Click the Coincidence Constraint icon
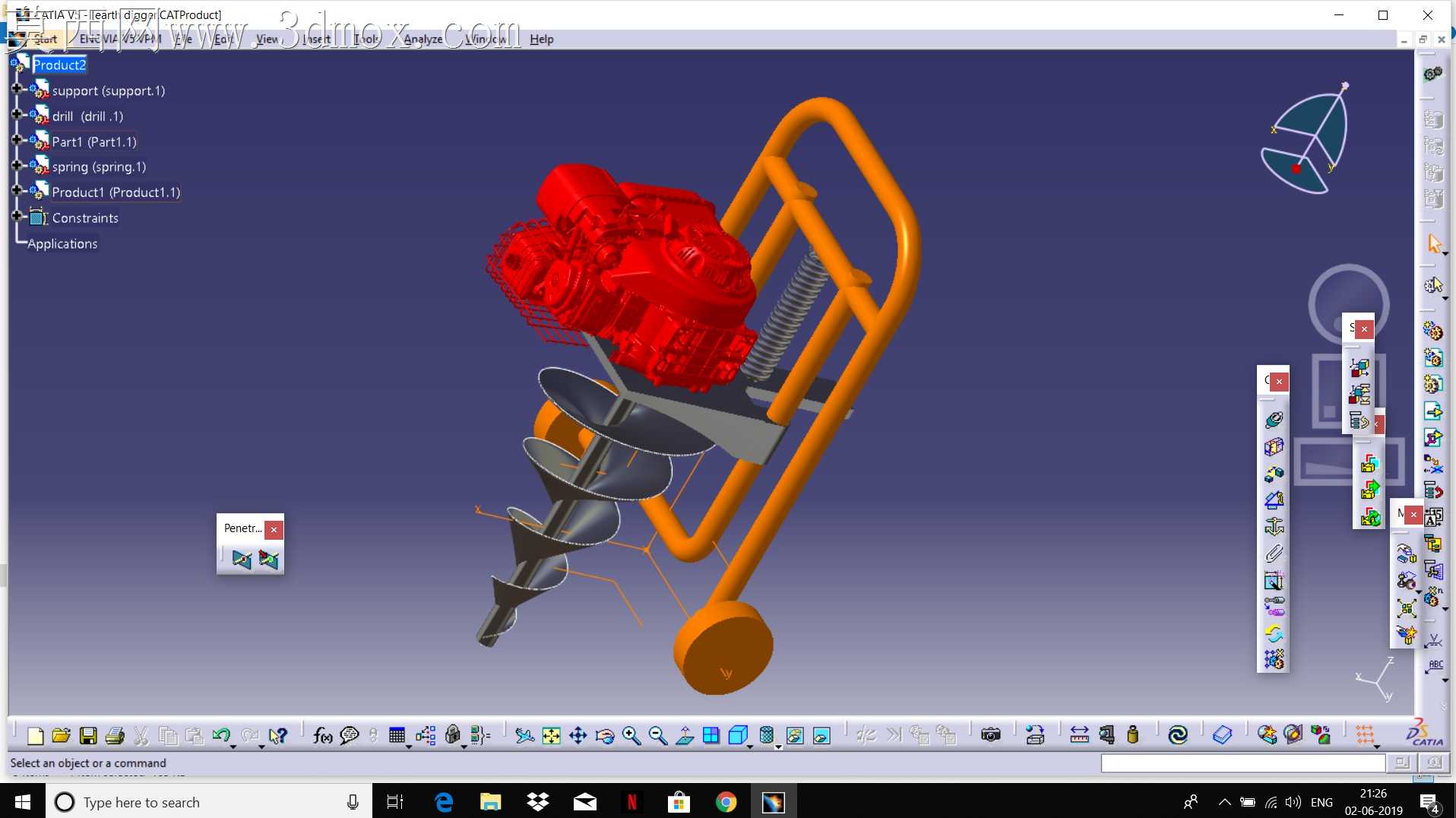Screen dimensions: 1456x818 point(1274,420)
